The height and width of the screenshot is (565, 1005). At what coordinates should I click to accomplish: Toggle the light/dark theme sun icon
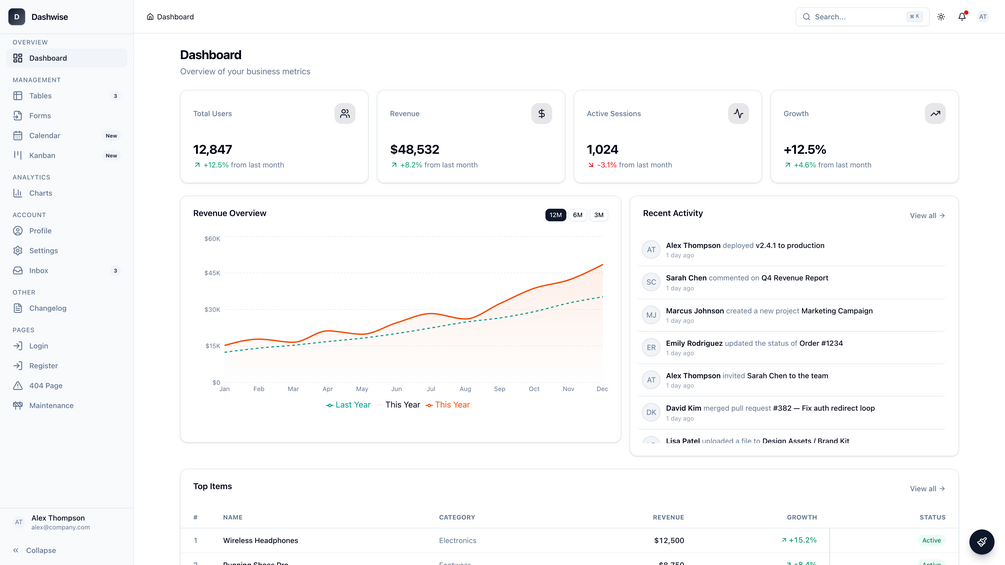tap(941, 17)
